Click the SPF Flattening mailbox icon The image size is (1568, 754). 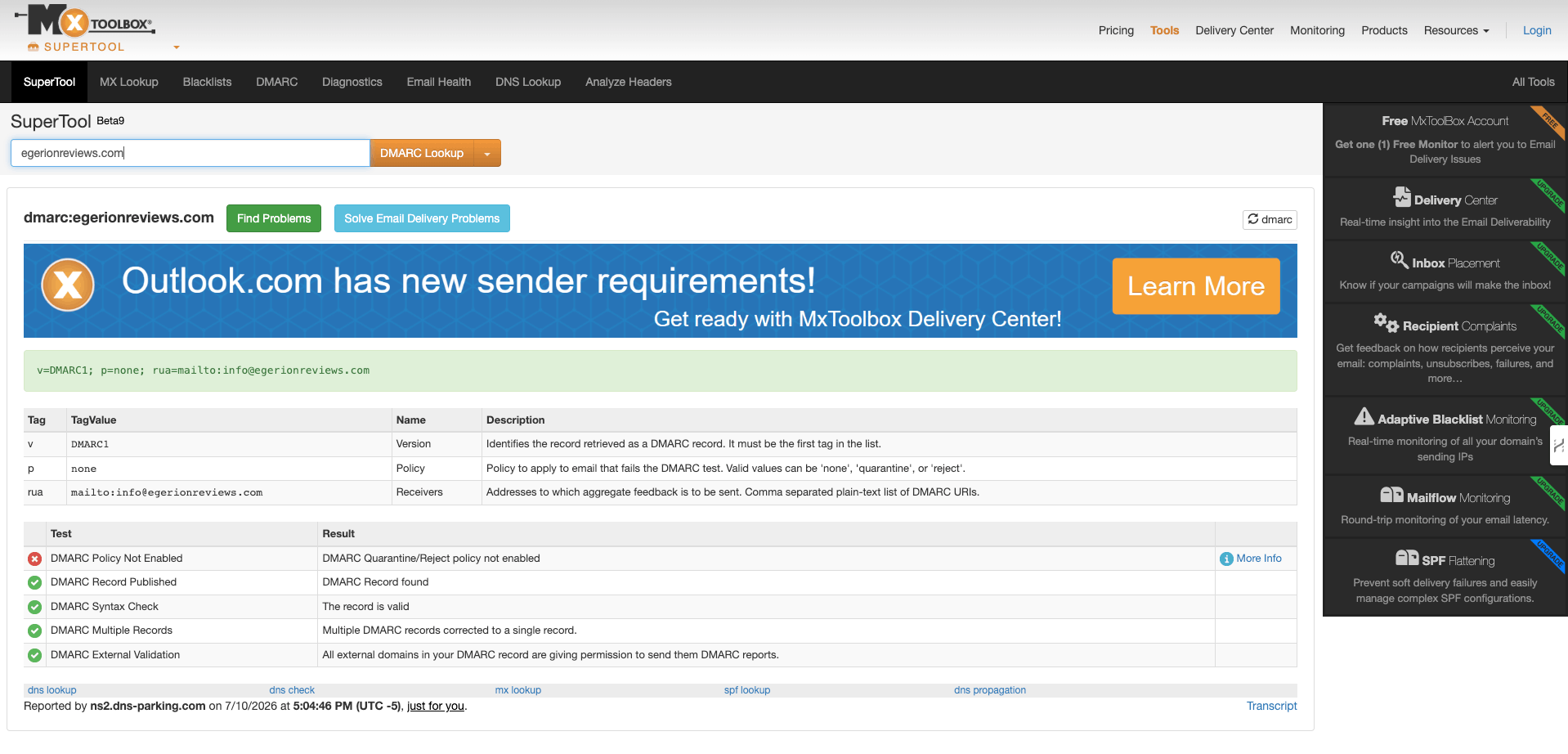(x=1407, y=558)
